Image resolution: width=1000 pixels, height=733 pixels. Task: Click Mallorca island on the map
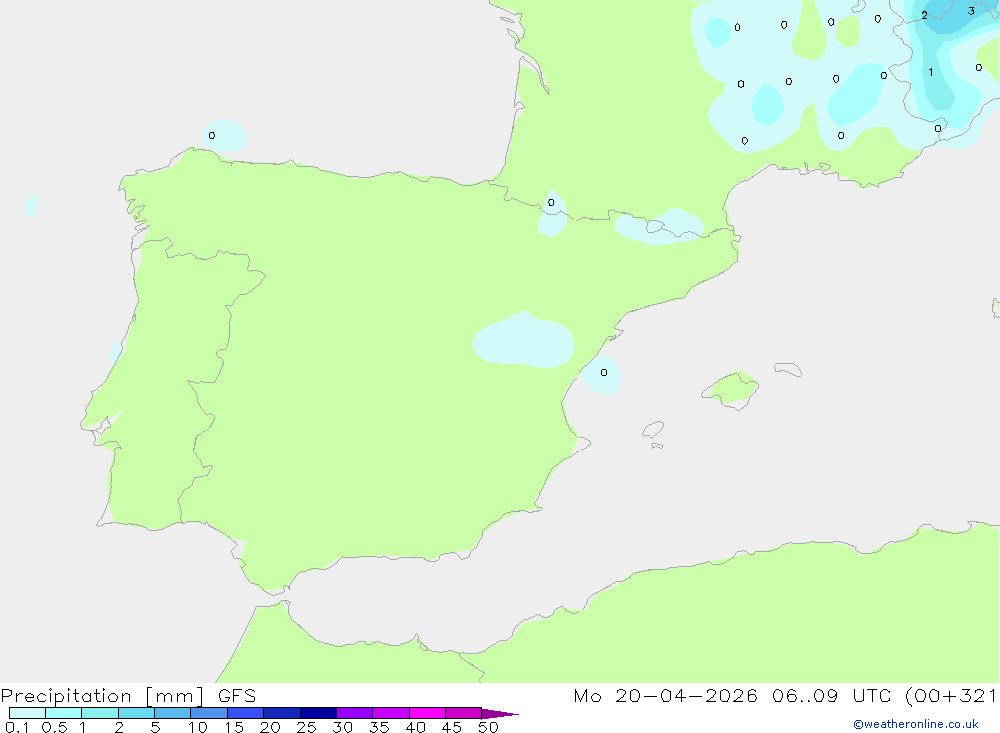coord(730,390)
